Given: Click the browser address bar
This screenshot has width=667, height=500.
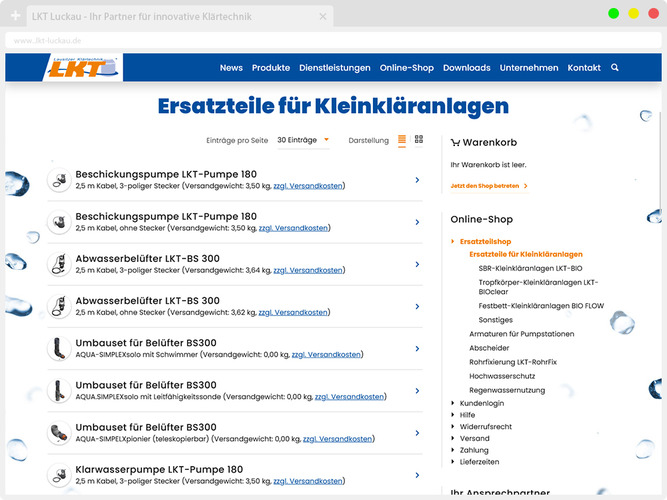Looking at the screenshot, I should click(300, 40).
